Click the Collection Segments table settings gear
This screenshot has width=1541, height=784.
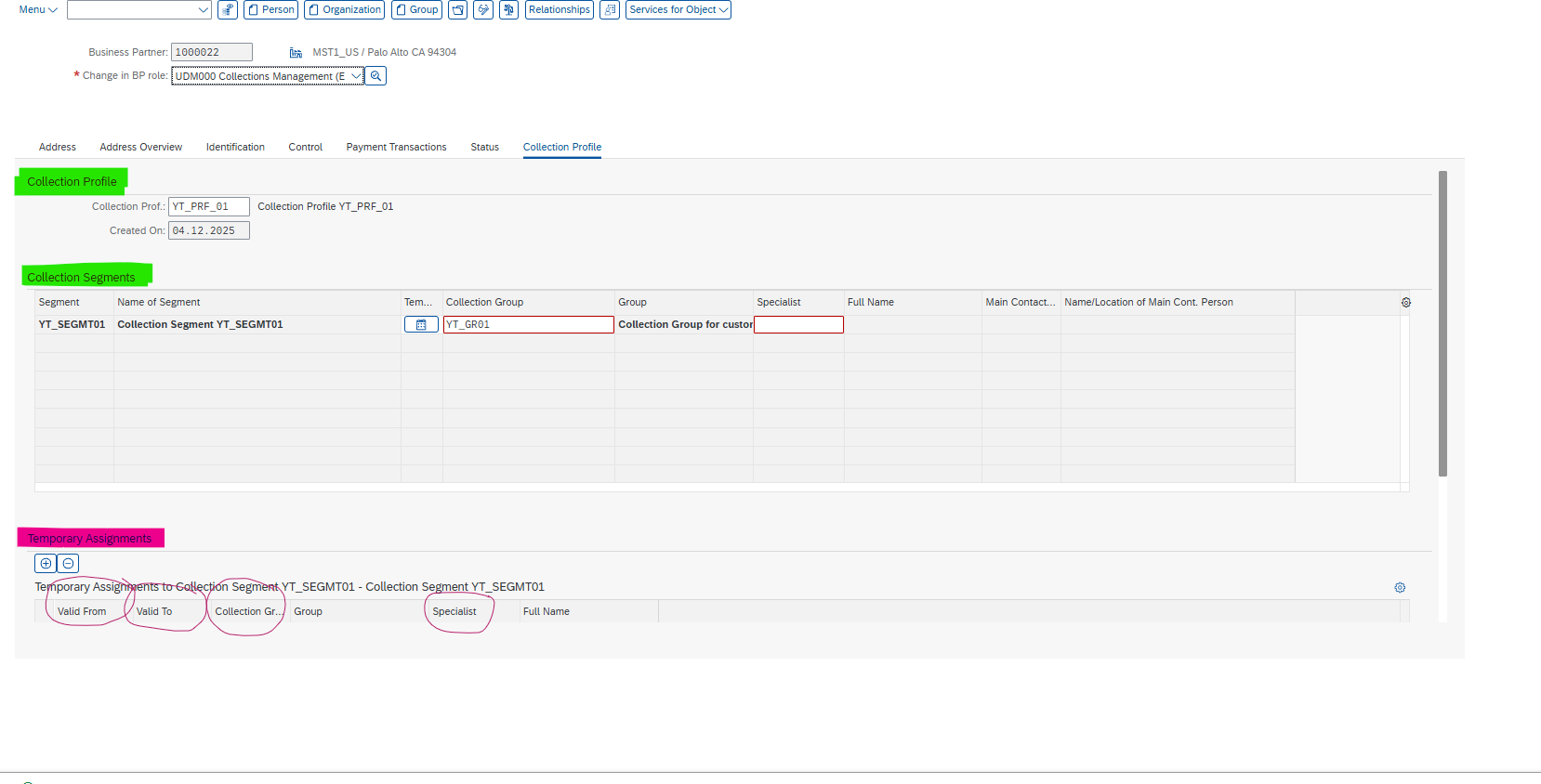1405,303
